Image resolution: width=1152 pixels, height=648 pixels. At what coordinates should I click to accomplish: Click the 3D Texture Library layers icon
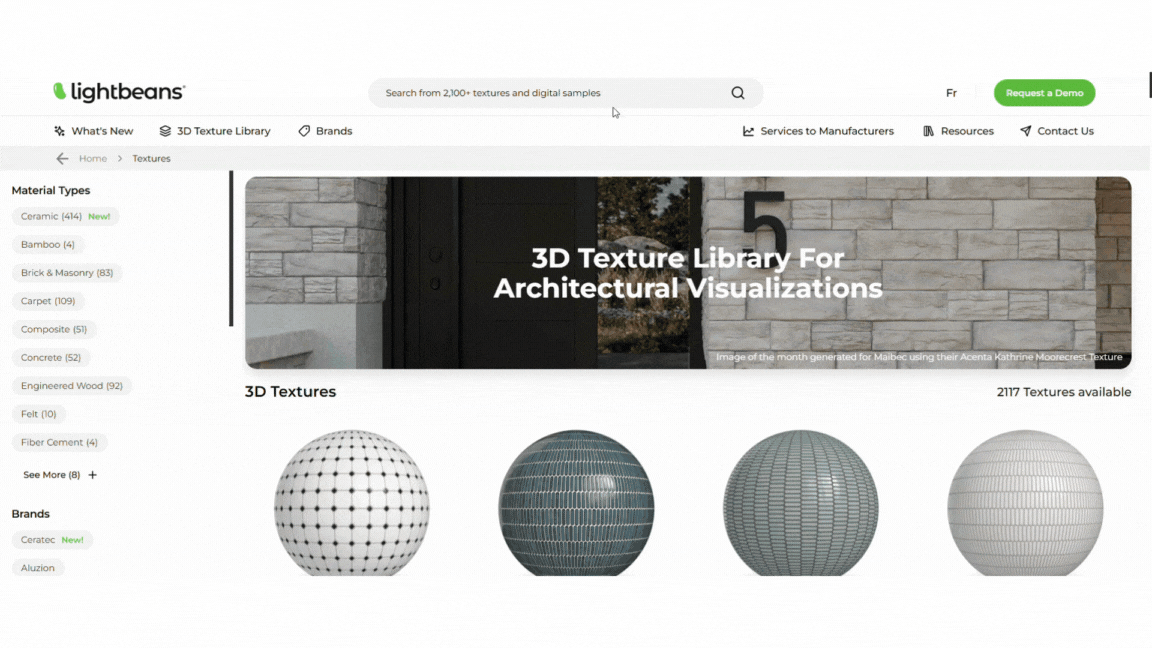coord(165,132)
